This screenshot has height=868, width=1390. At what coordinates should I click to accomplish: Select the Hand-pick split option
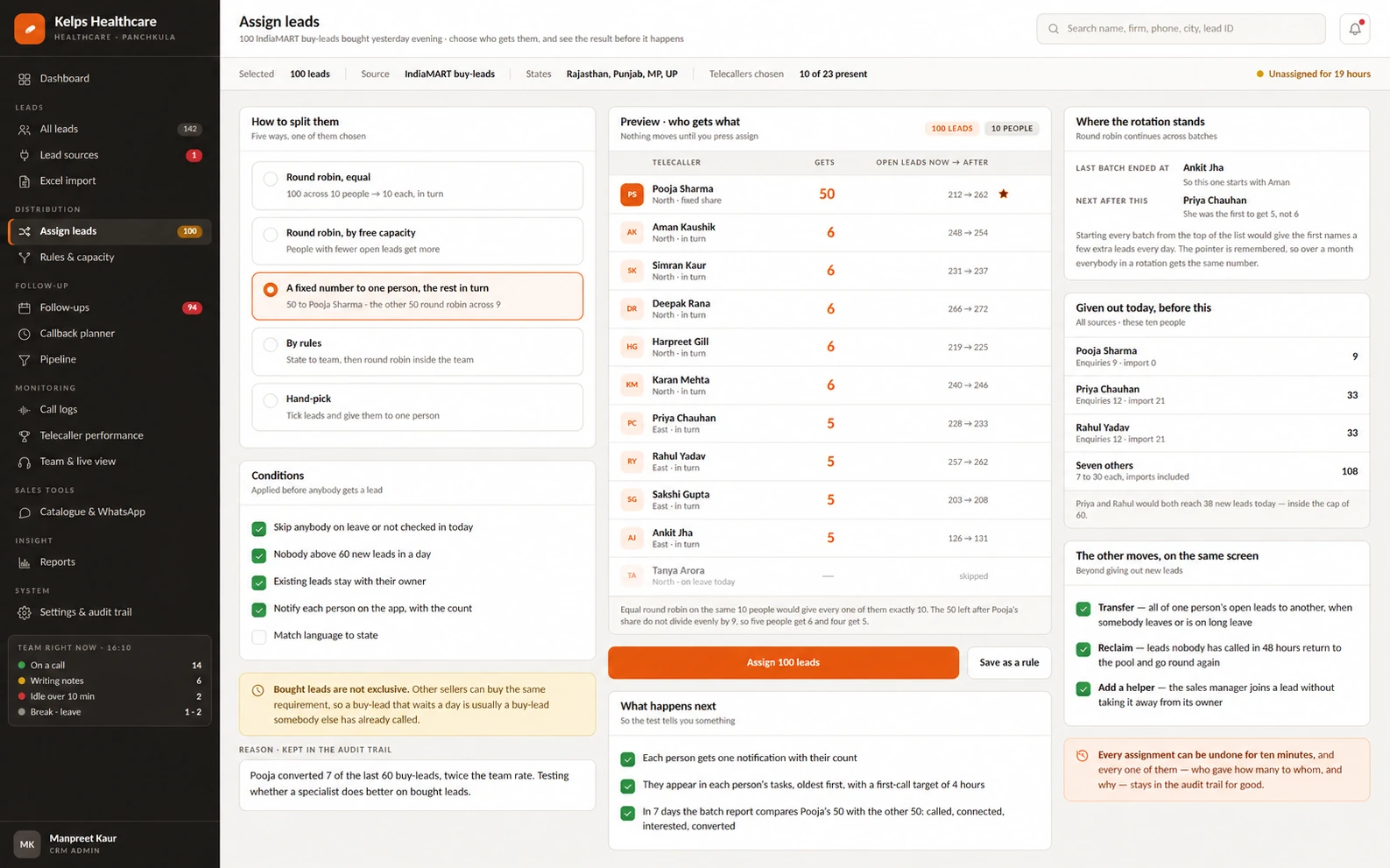[417, 406]
